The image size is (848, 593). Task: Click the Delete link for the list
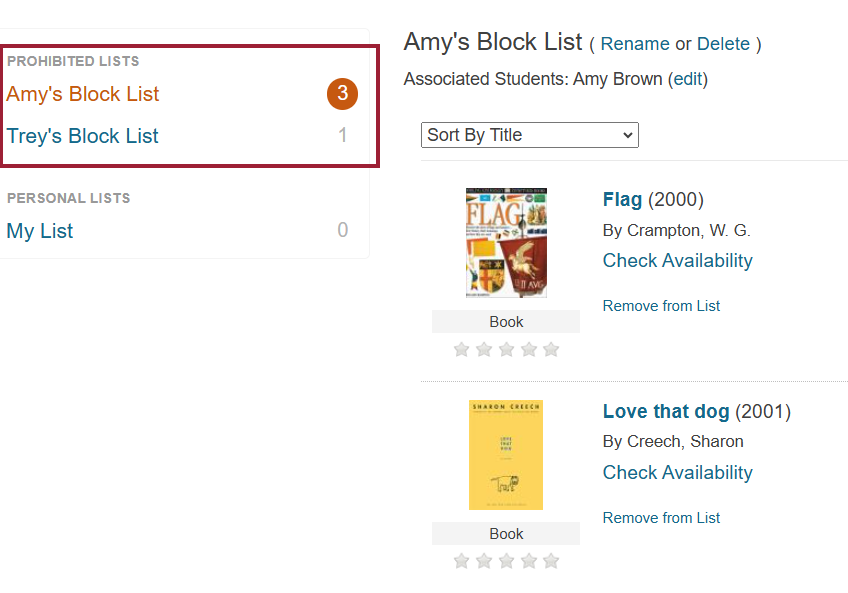[723, 44]
